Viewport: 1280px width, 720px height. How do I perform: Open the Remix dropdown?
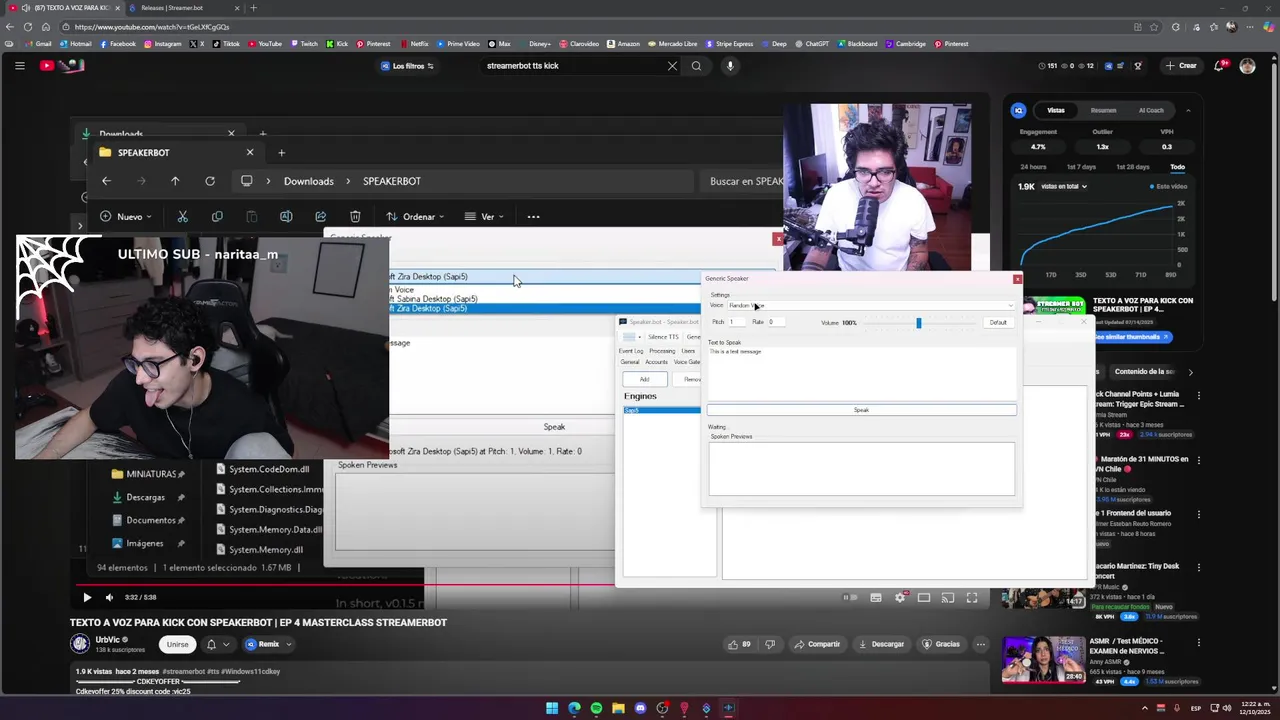coord(268,644)
